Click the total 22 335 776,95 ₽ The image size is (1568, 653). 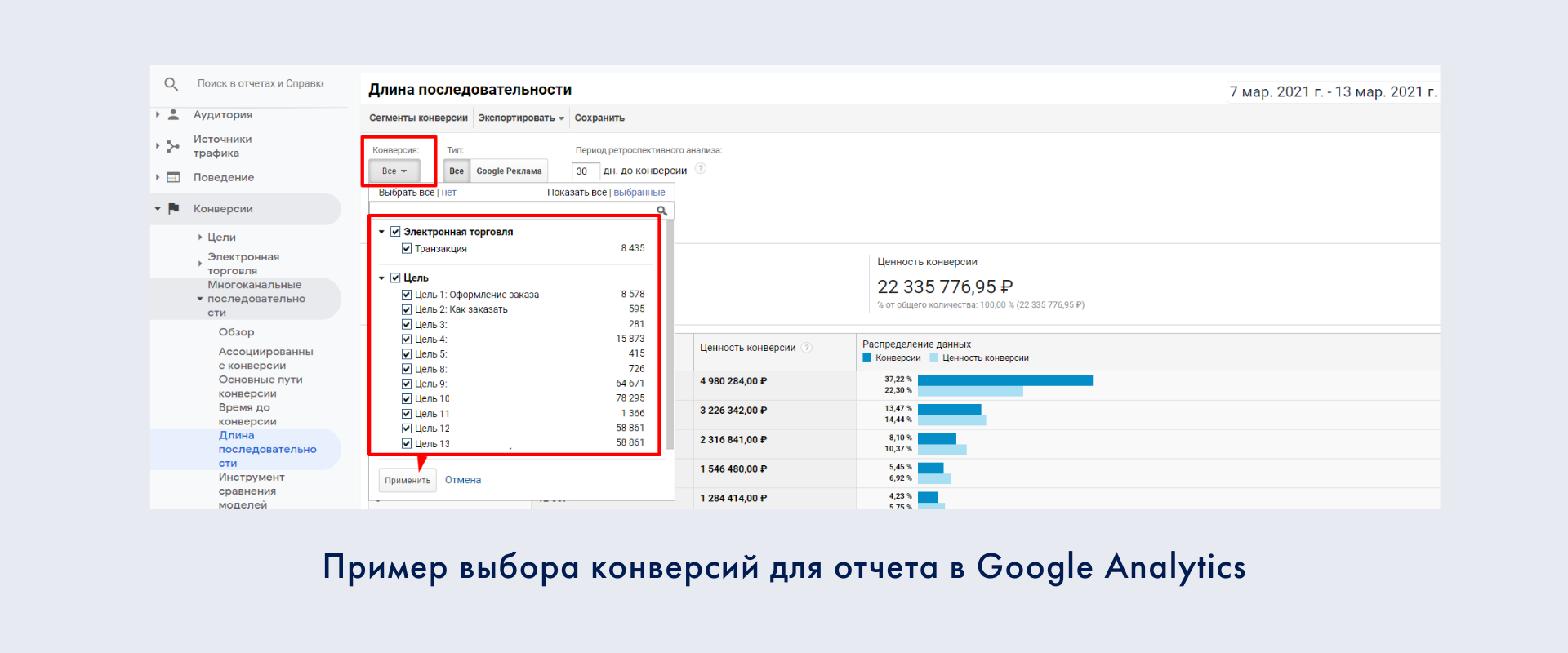tap(945, 287)
